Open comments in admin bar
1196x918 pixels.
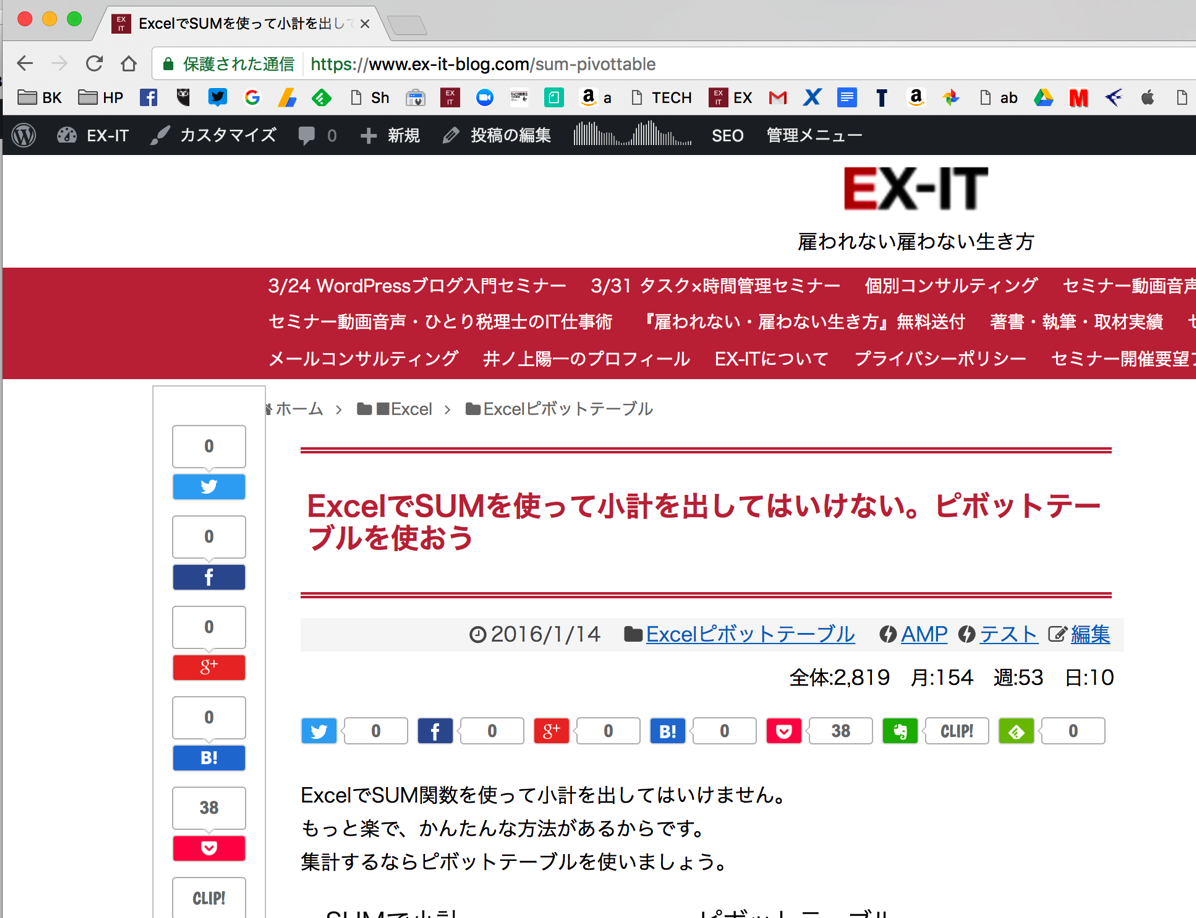pyautogui.click(x=317, y=136)
